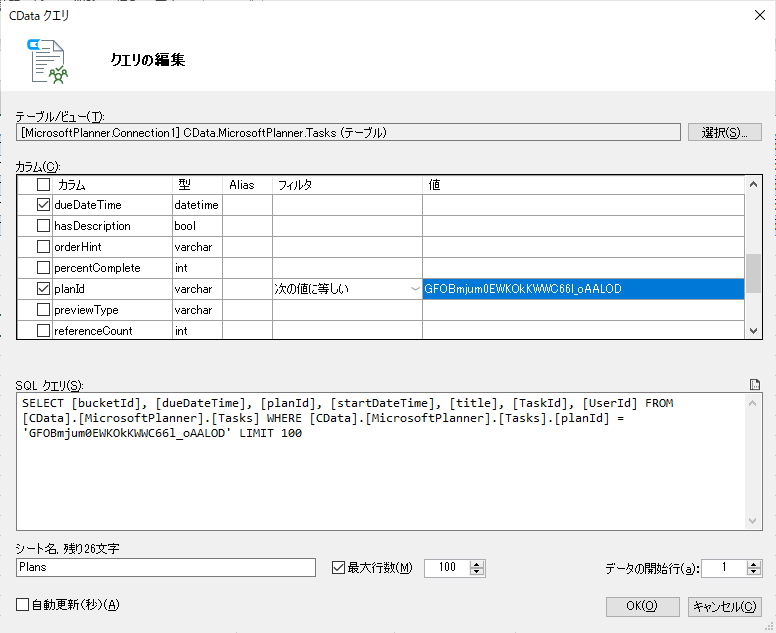
Task: Toggle the 最大行数 checkbox
Action: (338, 567)
